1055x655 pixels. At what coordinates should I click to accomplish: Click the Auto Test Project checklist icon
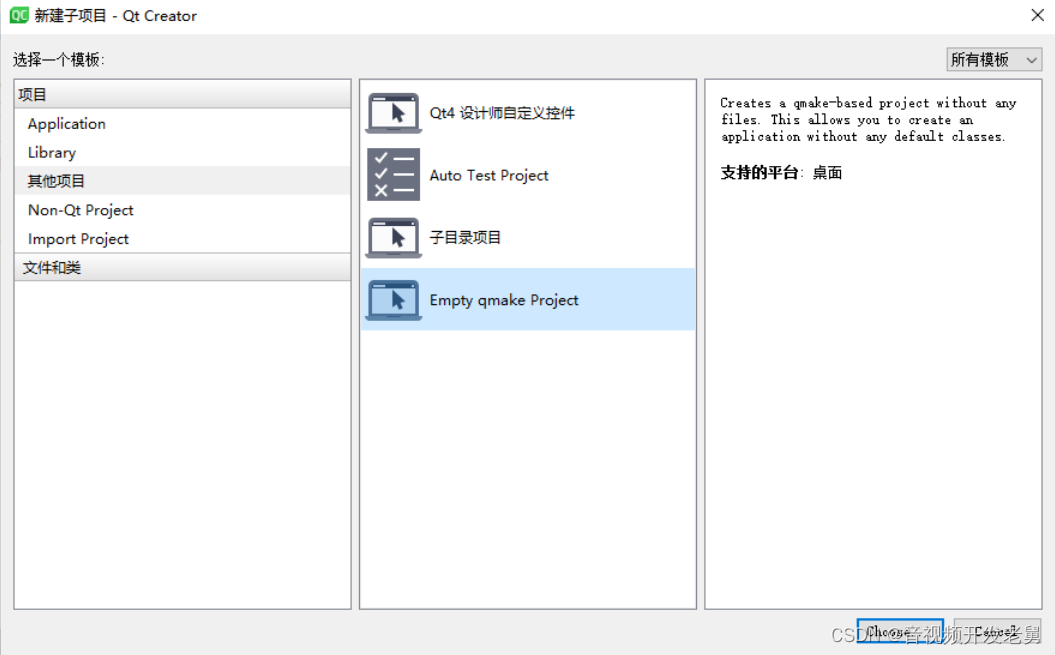(x=393, y=175)
